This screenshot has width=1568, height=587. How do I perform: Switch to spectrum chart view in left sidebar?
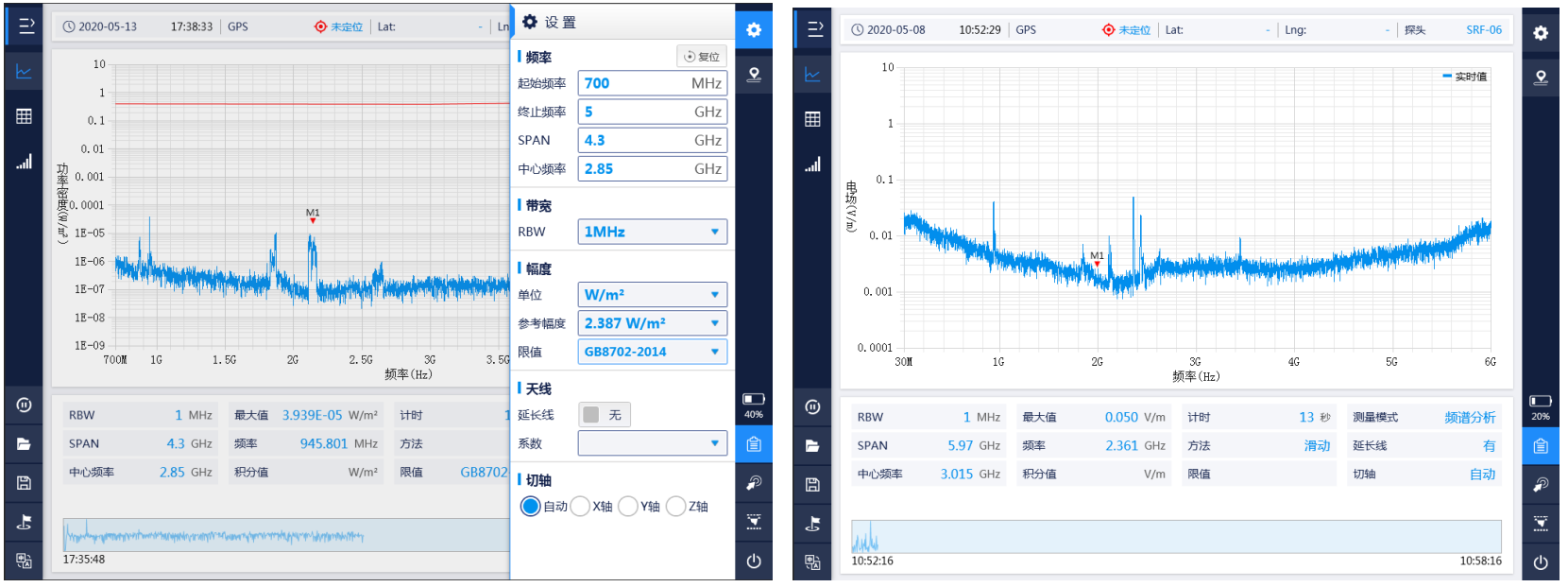pos(24,72)
